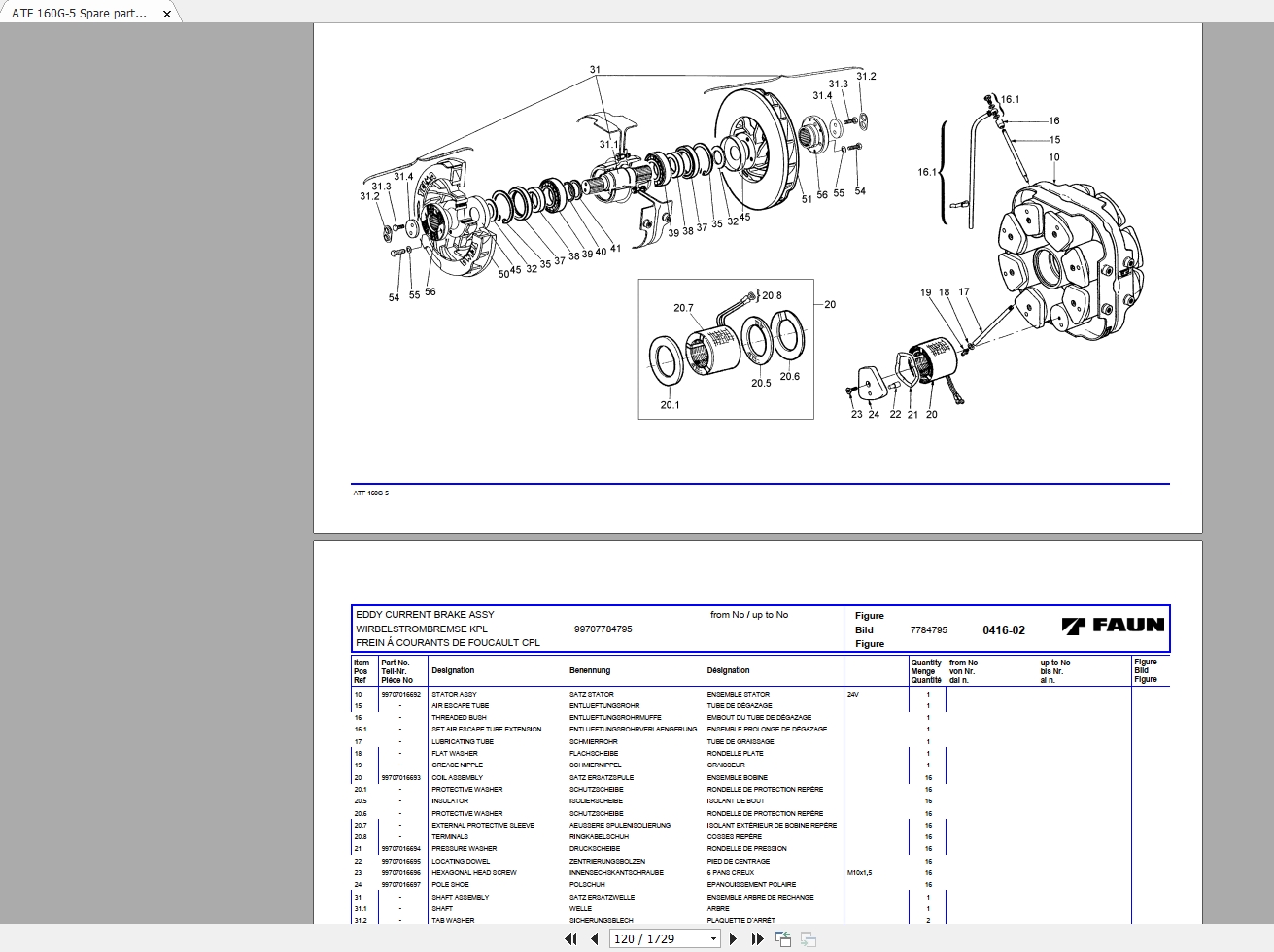This screenshot has height=952, width=1274.
Task: Close the ATF 160G-5 document tab
Action: (167, 14)
